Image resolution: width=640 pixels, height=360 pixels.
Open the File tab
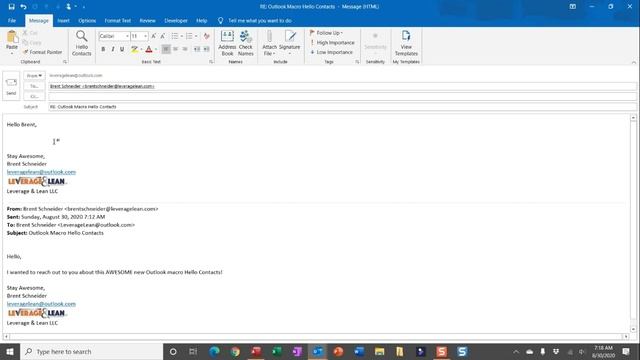12,20
